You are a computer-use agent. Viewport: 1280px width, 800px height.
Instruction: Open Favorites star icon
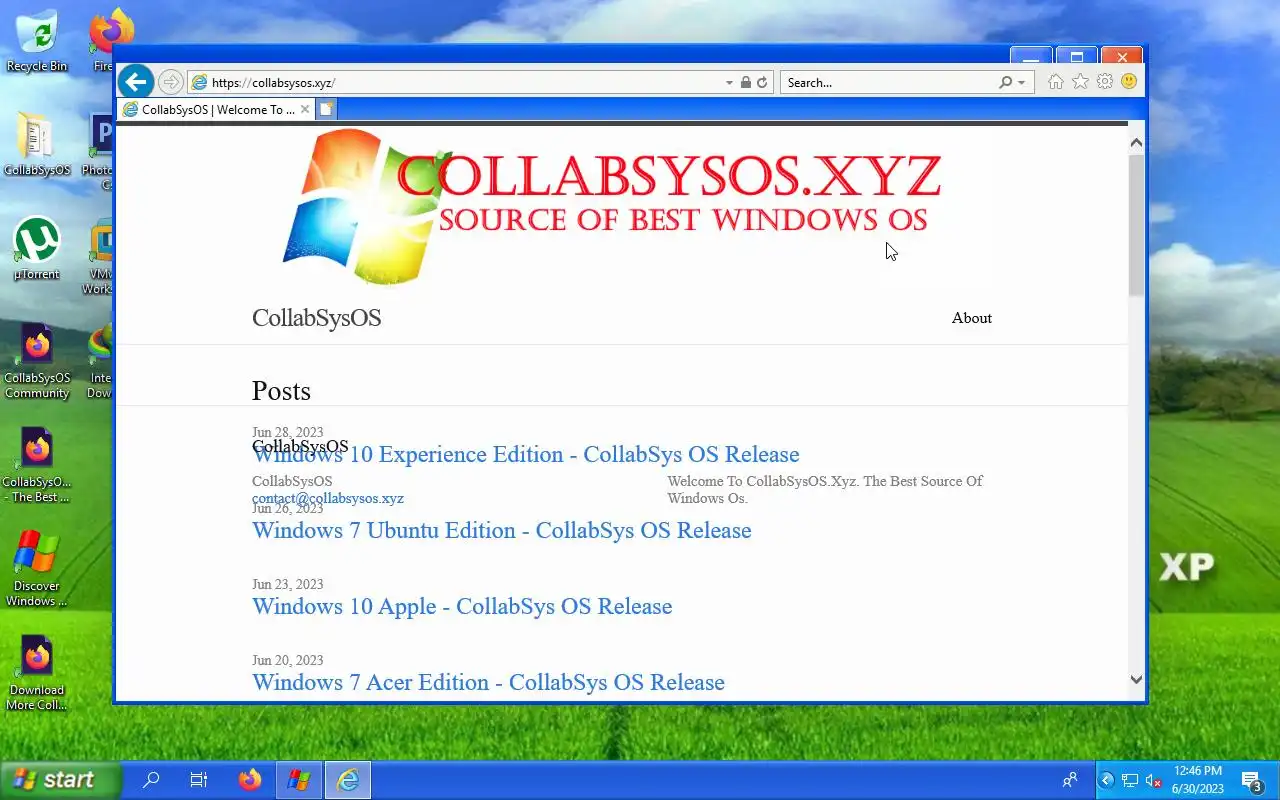1080,82
